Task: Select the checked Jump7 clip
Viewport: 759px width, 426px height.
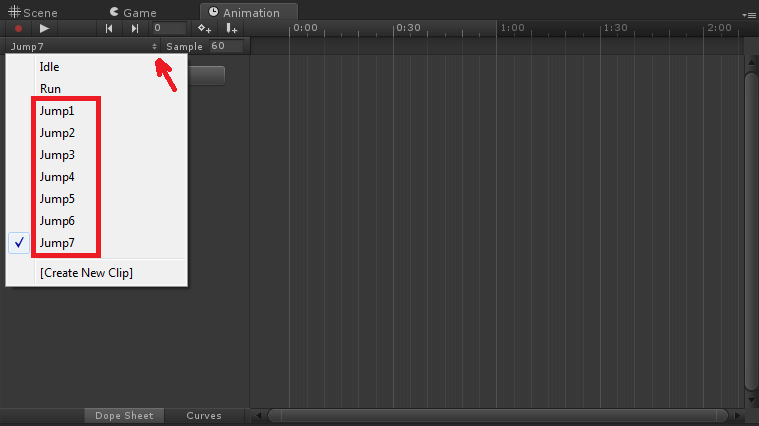Action: pyautogui.click(x=96, y=243)
